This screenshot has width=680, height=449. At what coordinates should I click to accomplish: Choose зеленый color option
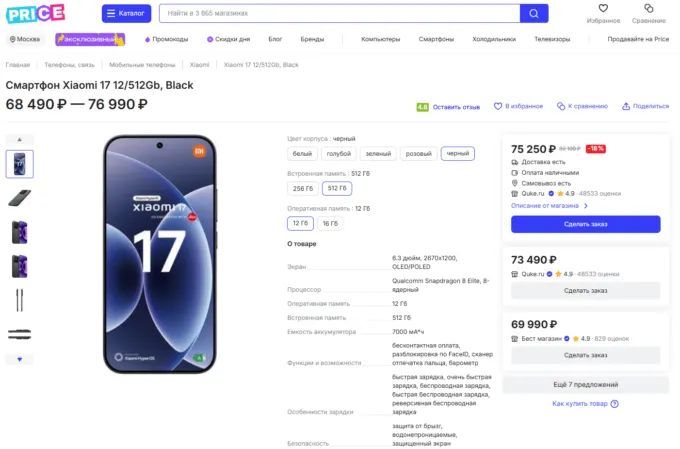click(378, 154)
